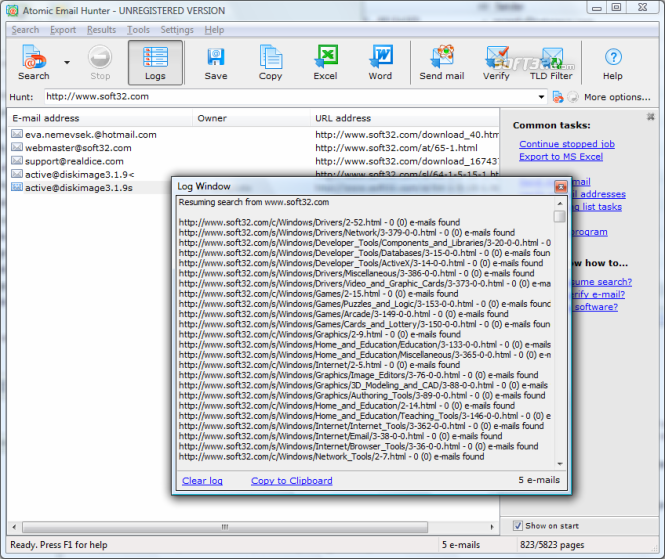Click the Hunt URL input field
The image size is (665, 559).
pyautogui.click(x=291, y=97)
